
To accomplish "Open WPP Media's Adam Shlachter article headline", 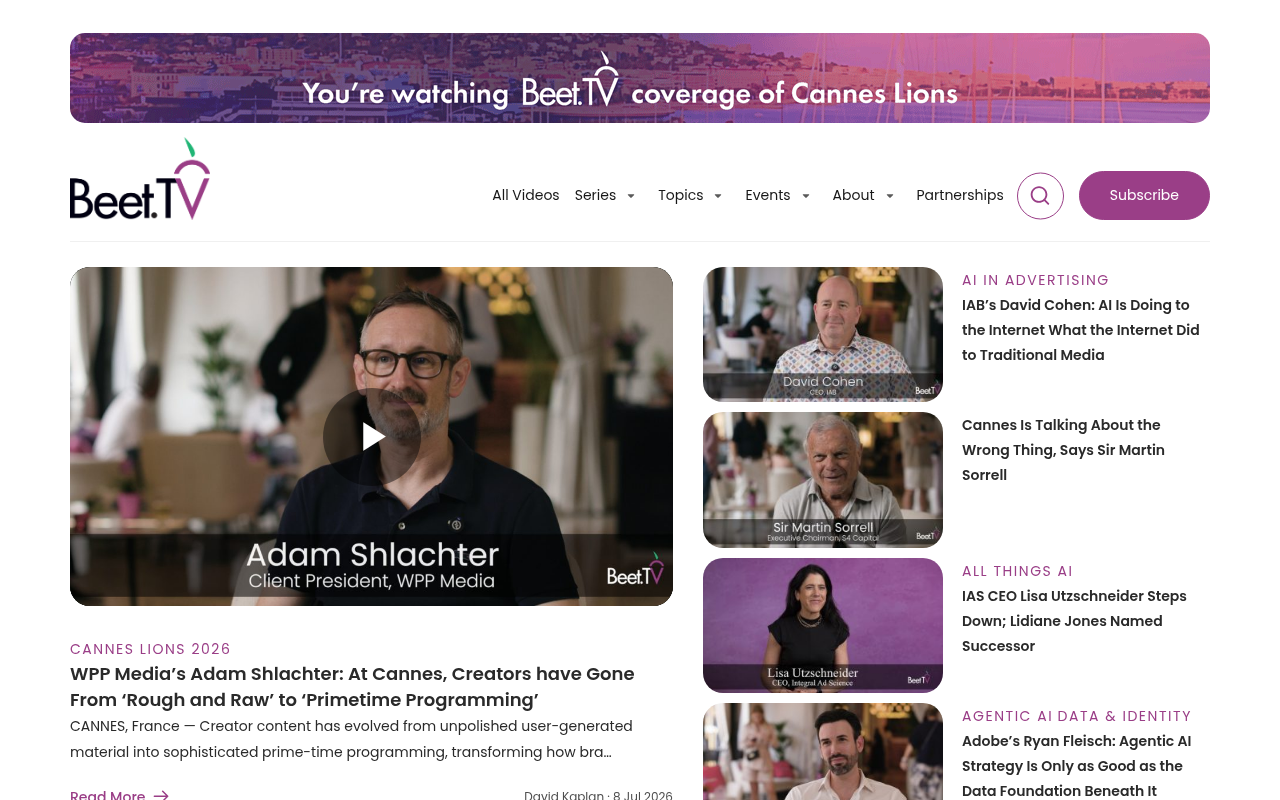I will coord(352,686).
